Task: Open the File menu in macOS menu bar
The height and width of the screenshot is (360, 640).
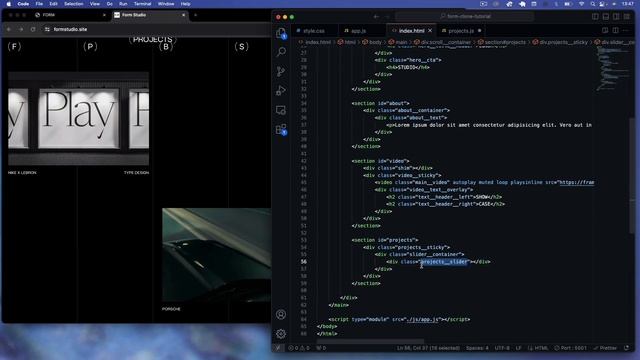Action: [x=39, y=4]
